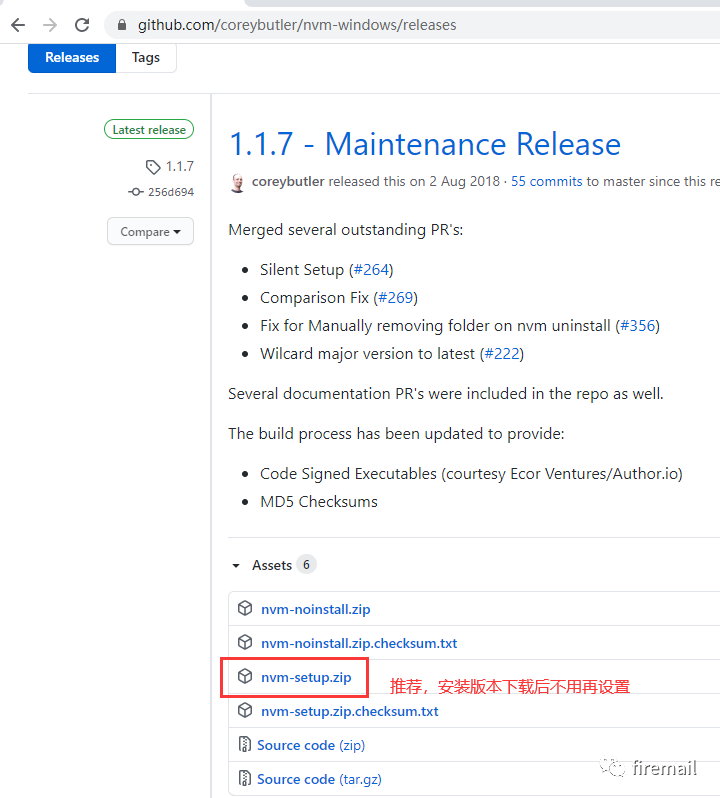The height and width of the screenshot is (798, 720).
Task: Click the Latest release badge
Action: coord(149,130)
